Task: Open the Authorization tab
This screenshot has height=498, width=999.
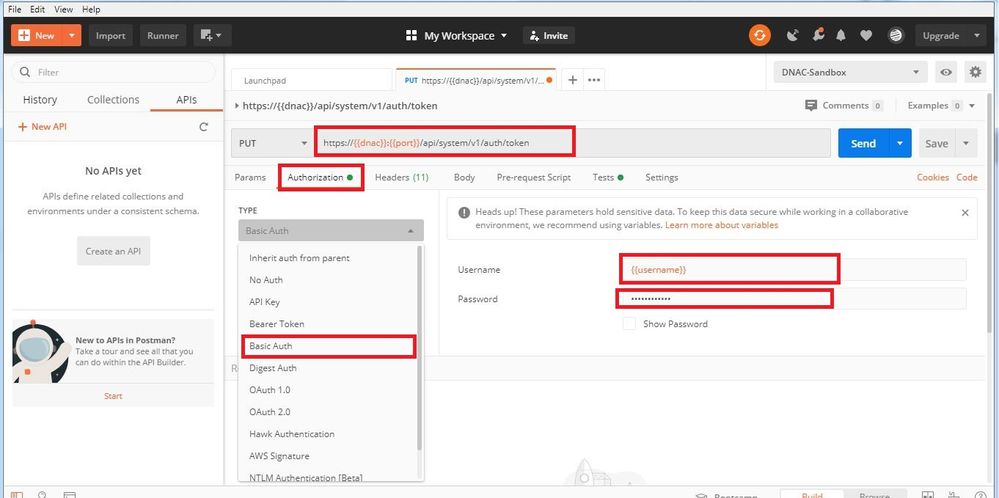Action: point(320,178)
